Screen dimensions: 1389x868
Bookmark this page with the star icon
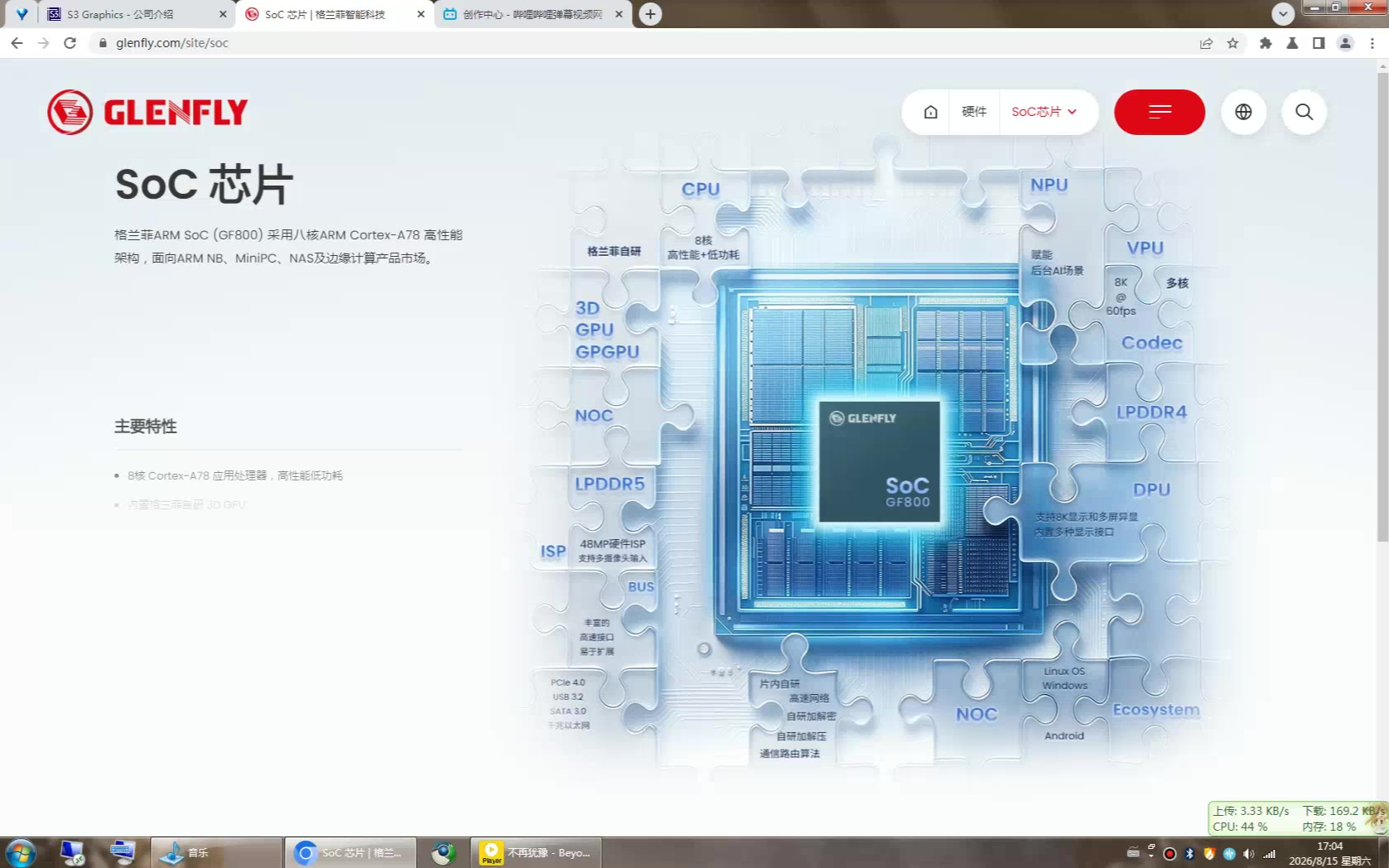tap(1232, 43)
